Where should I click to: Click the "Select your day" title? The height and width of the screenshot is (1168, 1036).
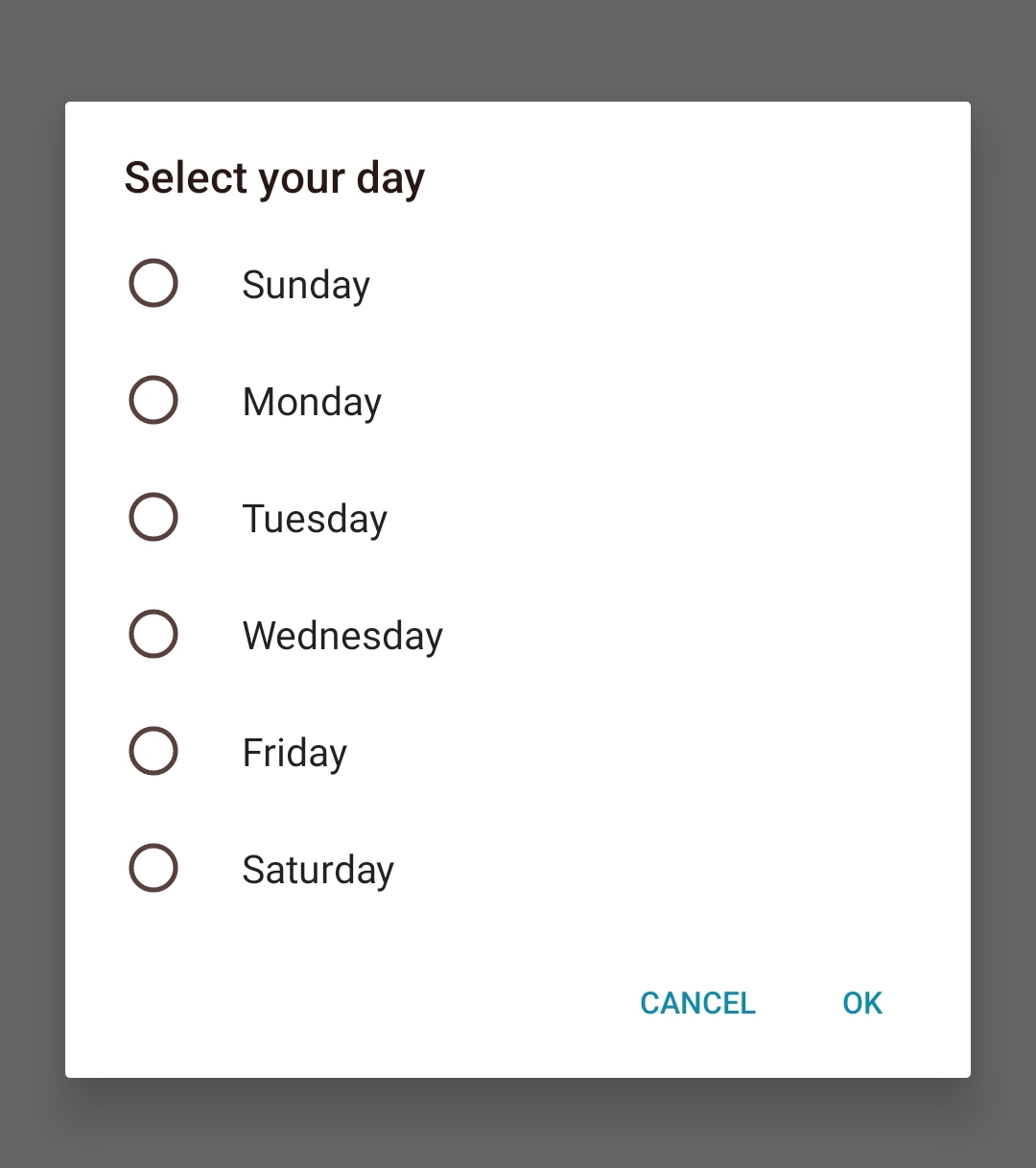tap(274, 178)
